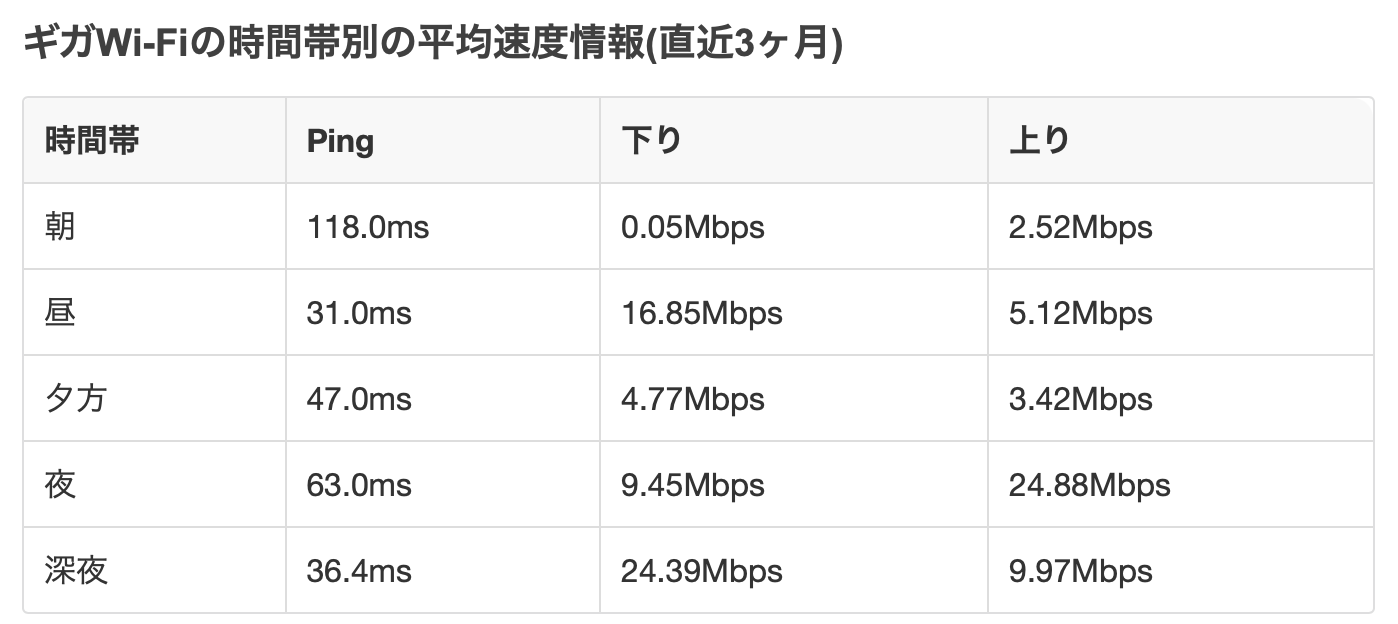Click the 深夜 row label

(76, 571)
